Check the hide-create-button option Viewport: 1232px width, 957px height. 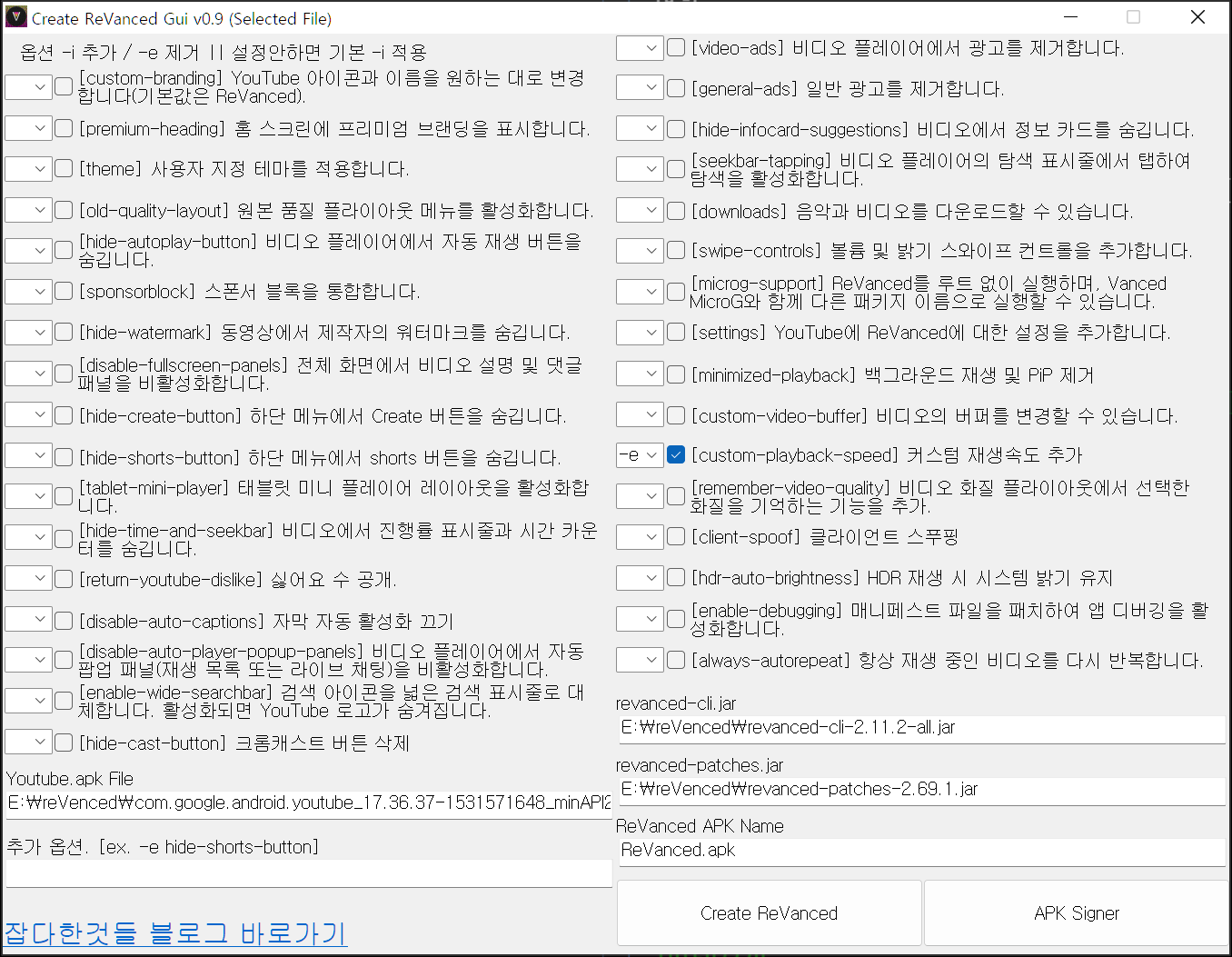(x=64, y=415)
